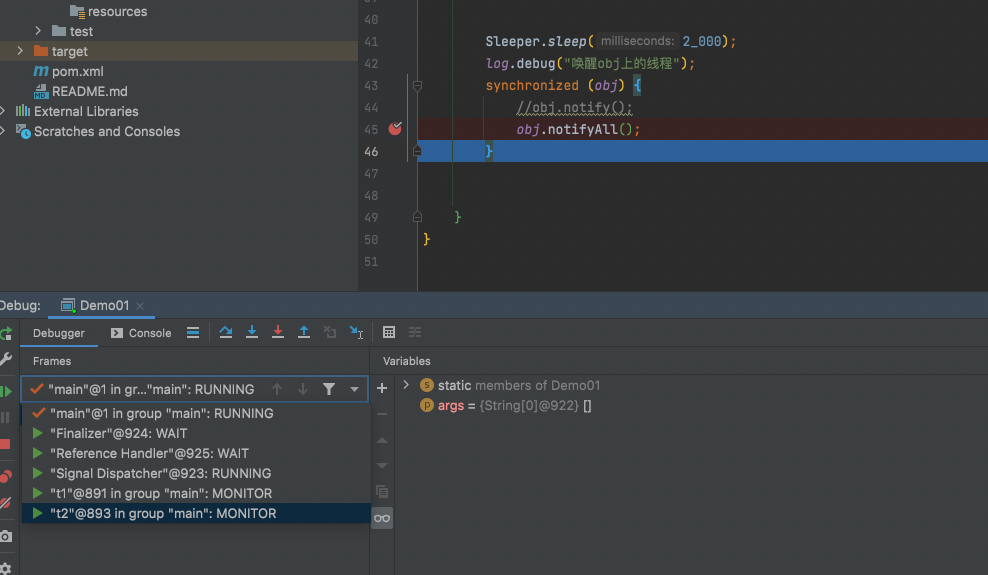Click the Step Out icon

pos(304,333)
